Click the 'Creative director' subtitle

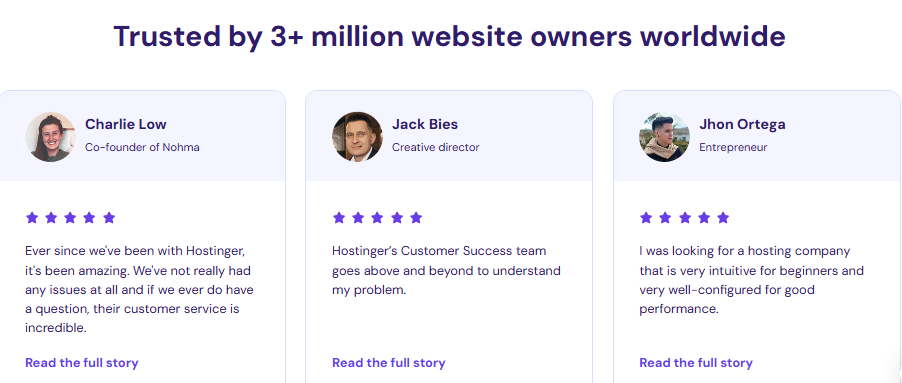435,147
